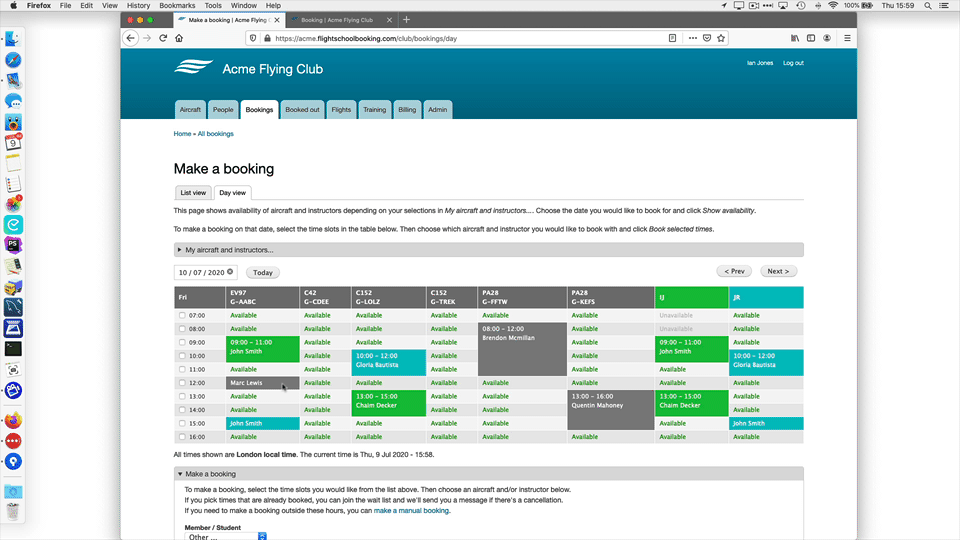Follow the make a manual booking link

pos(411,511)
